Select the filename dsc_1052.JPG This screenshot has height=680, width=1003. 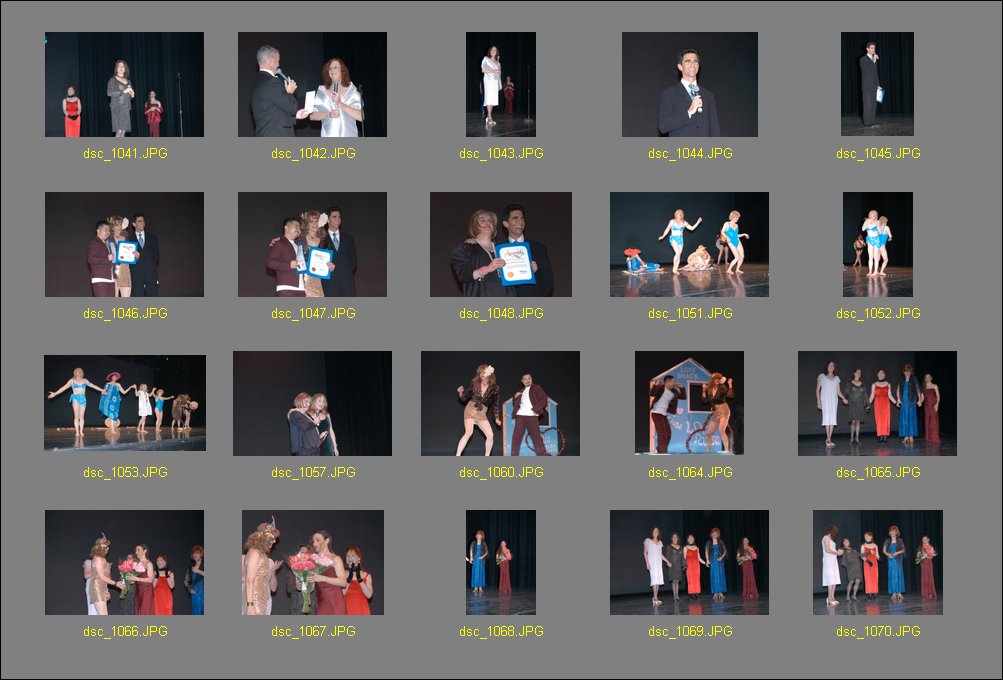(x=878, y=313)
